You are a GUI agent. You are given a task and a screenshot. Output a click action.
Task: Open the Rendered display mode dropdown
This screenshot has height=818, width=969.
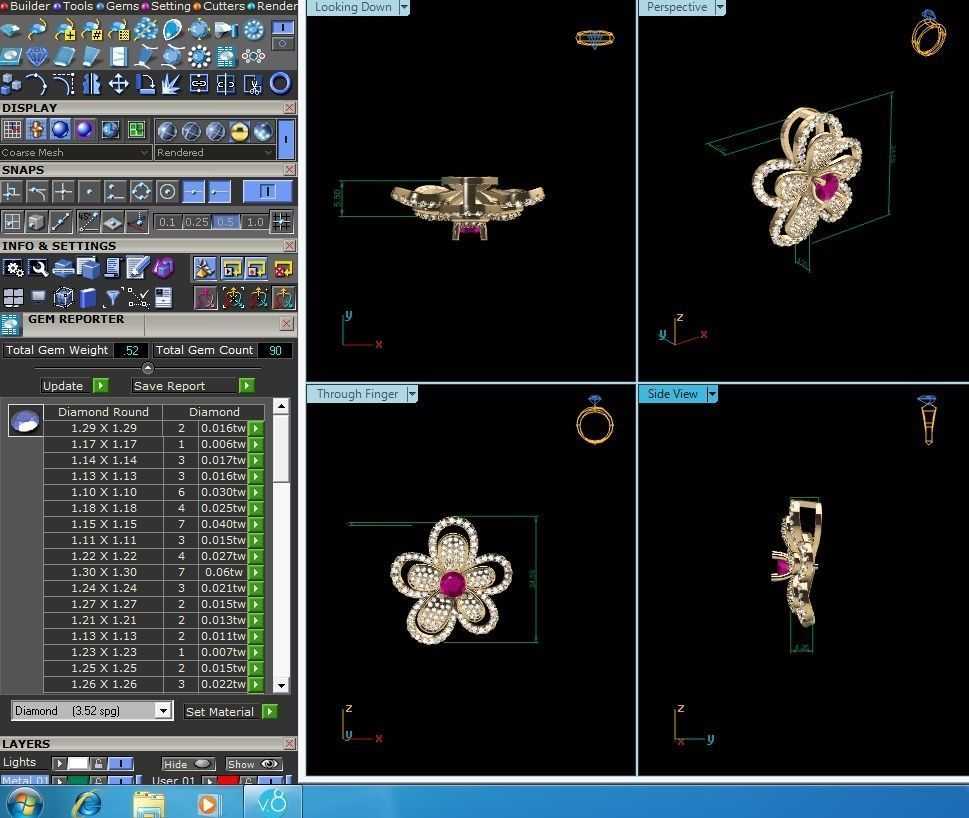pos(214,153)
